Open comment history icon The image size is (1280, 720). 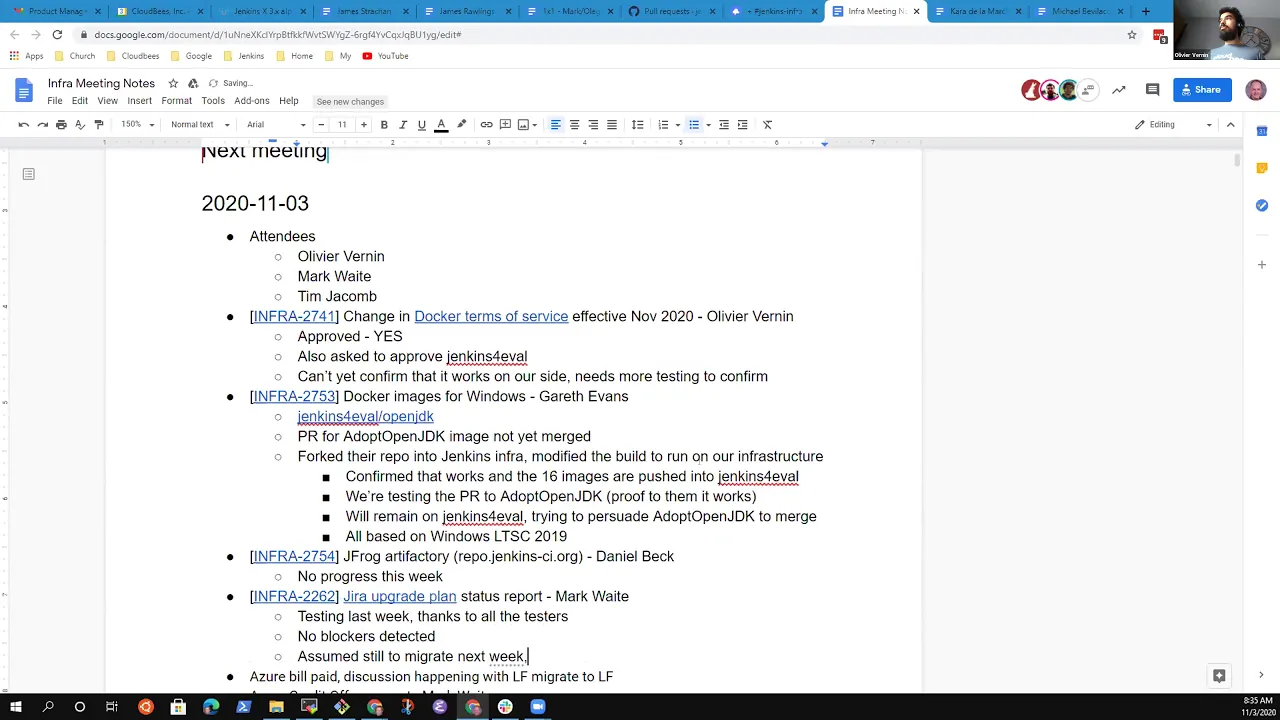click(1152, 90)
